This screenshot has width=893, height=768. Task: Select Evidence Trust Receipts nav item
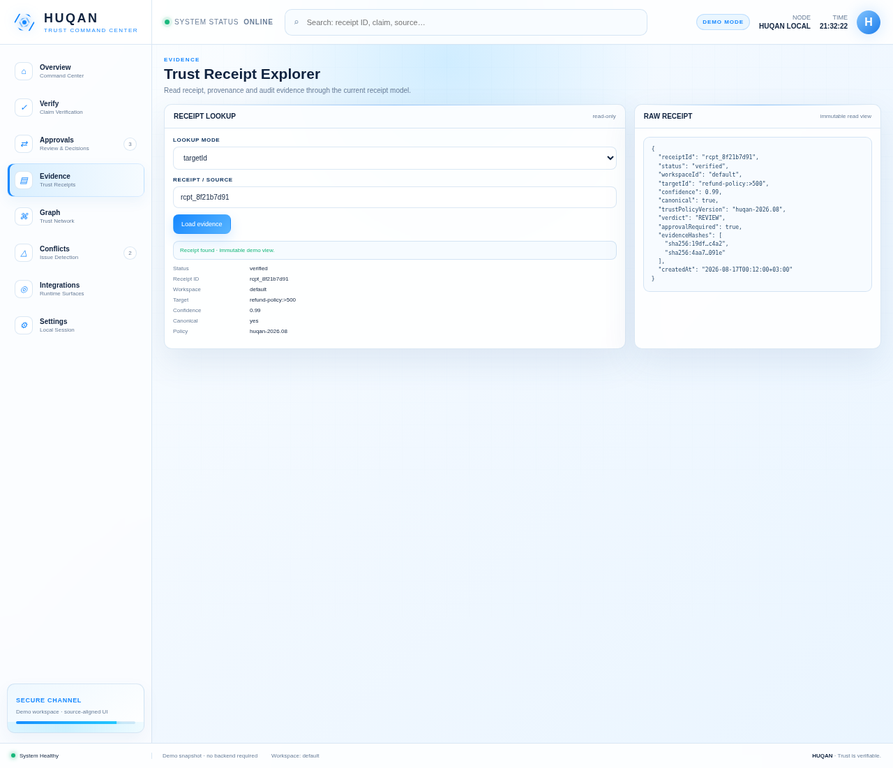[76, 180]
